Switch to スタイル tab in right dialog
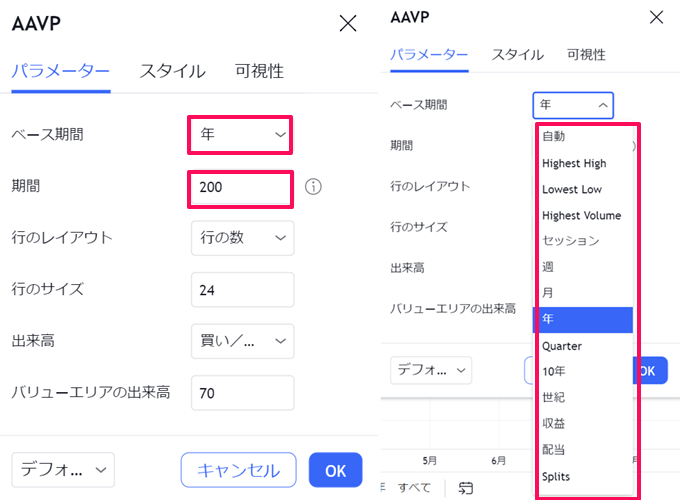The height and width of the screenshot is (500, 680). (x=517, y=55)
